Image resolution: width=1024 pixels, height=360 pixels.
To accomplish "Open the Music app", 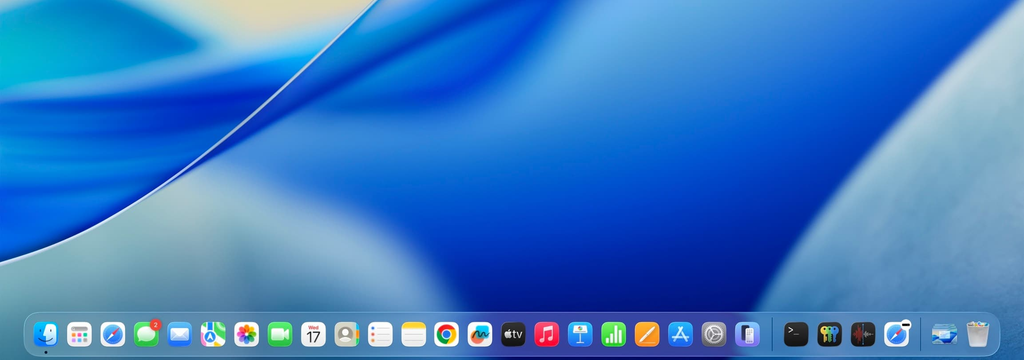I will pyautogui.click(x=547, y=335).
